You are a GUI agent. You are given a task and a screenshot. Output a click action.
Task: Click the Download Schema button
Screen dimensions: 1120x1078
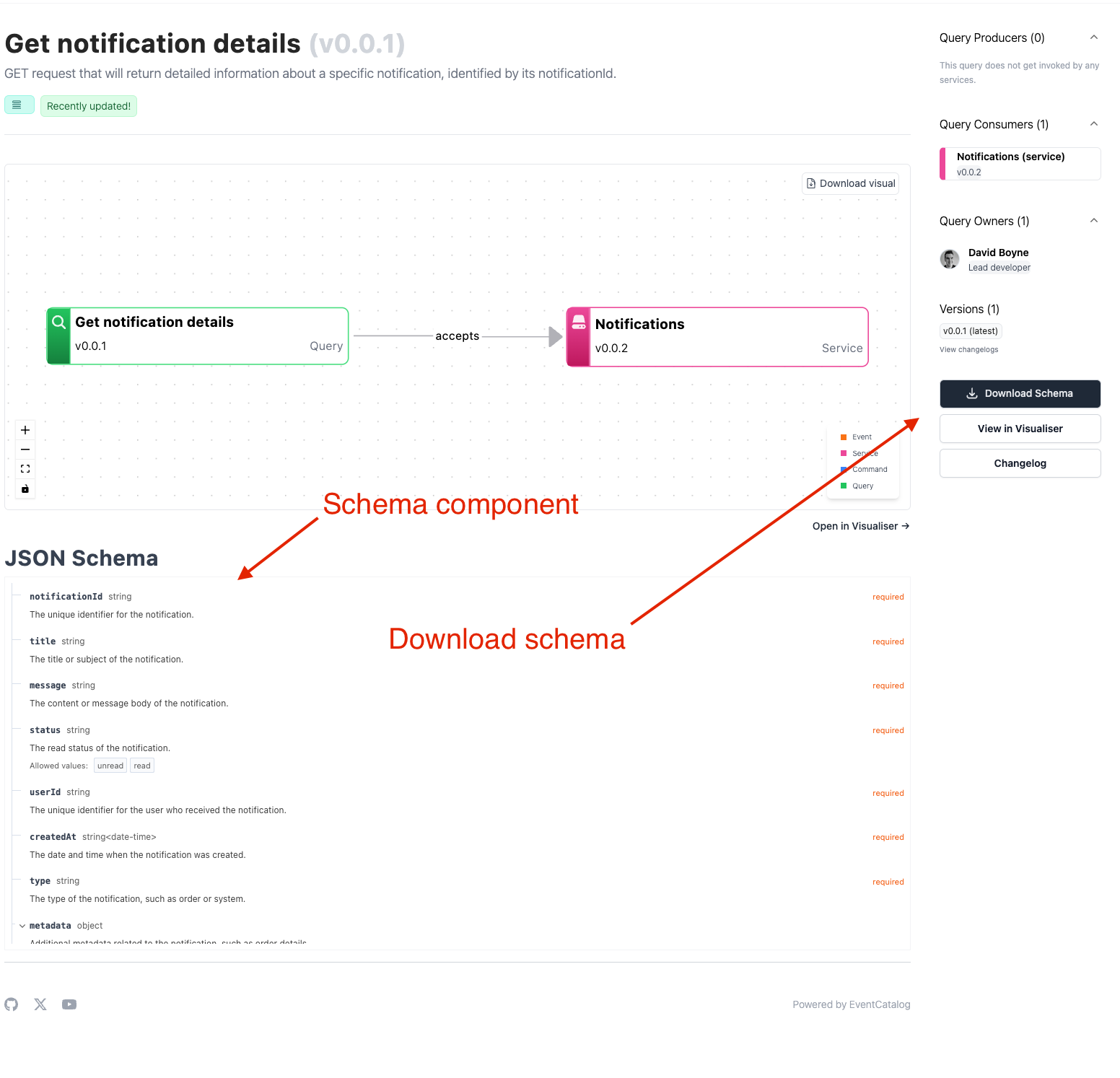tap(1020, 394)
